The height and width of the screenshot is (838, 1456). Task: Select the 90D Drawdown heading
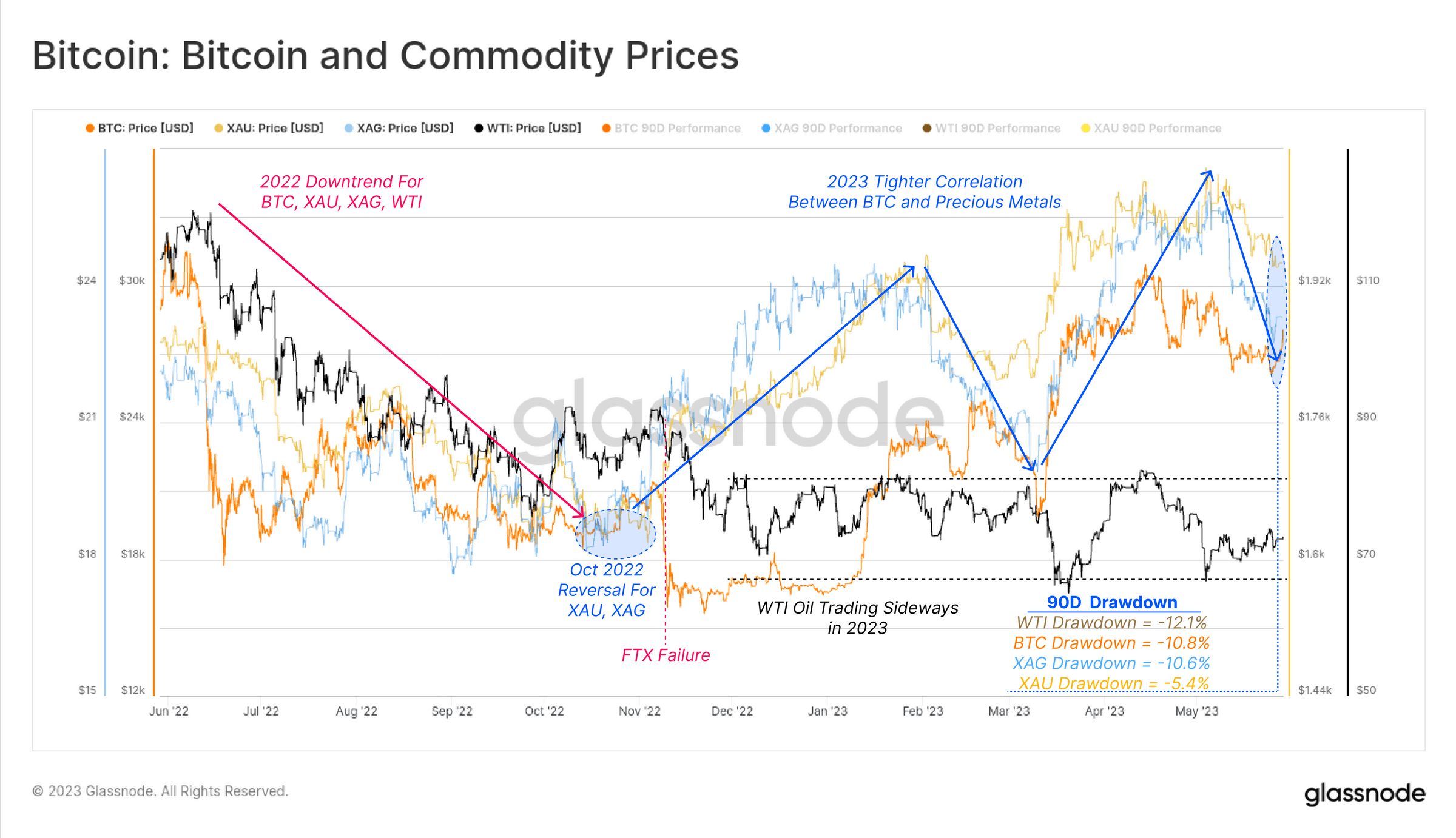(1112, 602)
